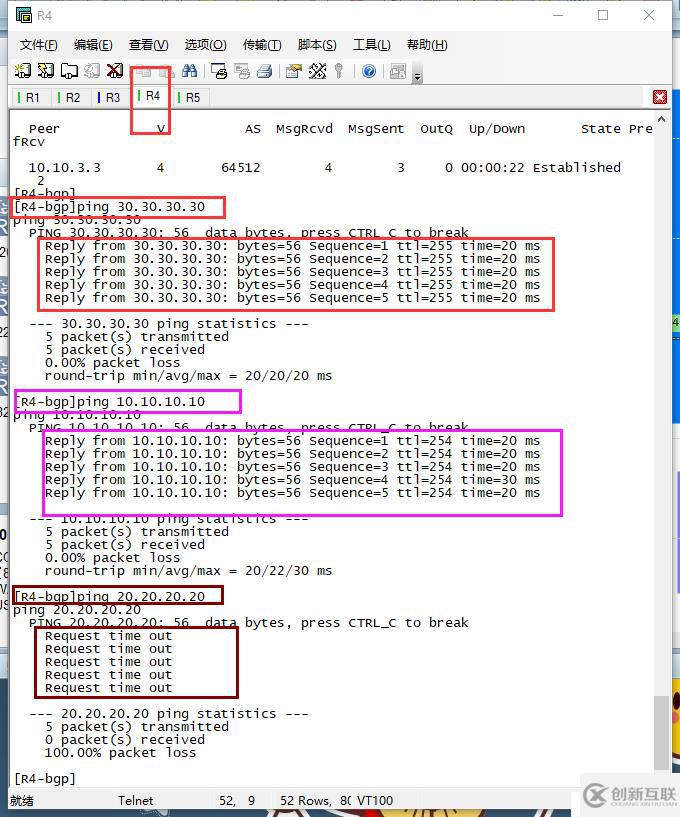This screenshot has height=817, width=680.
Task: Open the 选项(O) menu
Action: [205, 45]
